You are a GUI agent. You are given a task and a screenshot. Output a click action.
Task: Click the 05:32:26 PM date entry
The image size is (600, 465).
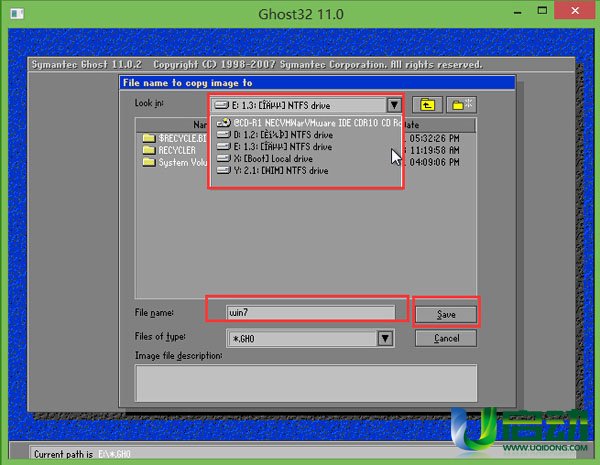pyautogui.click(x=434, y=138)
